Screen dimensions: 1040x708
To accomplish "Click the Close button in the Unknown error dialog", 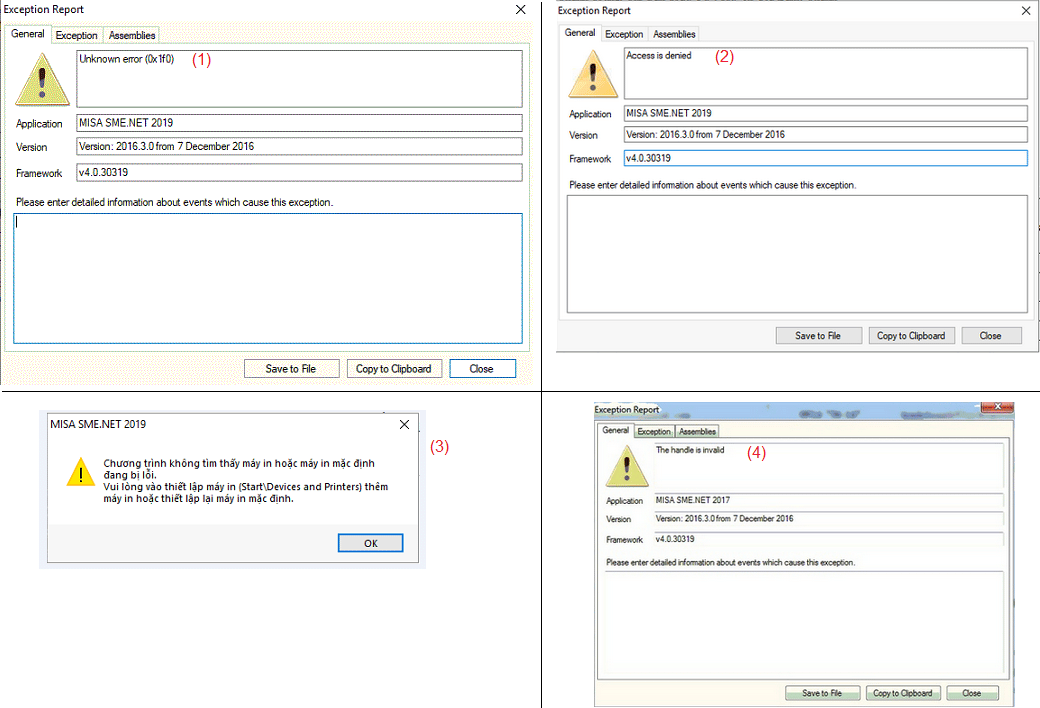I will pos(482,369).
